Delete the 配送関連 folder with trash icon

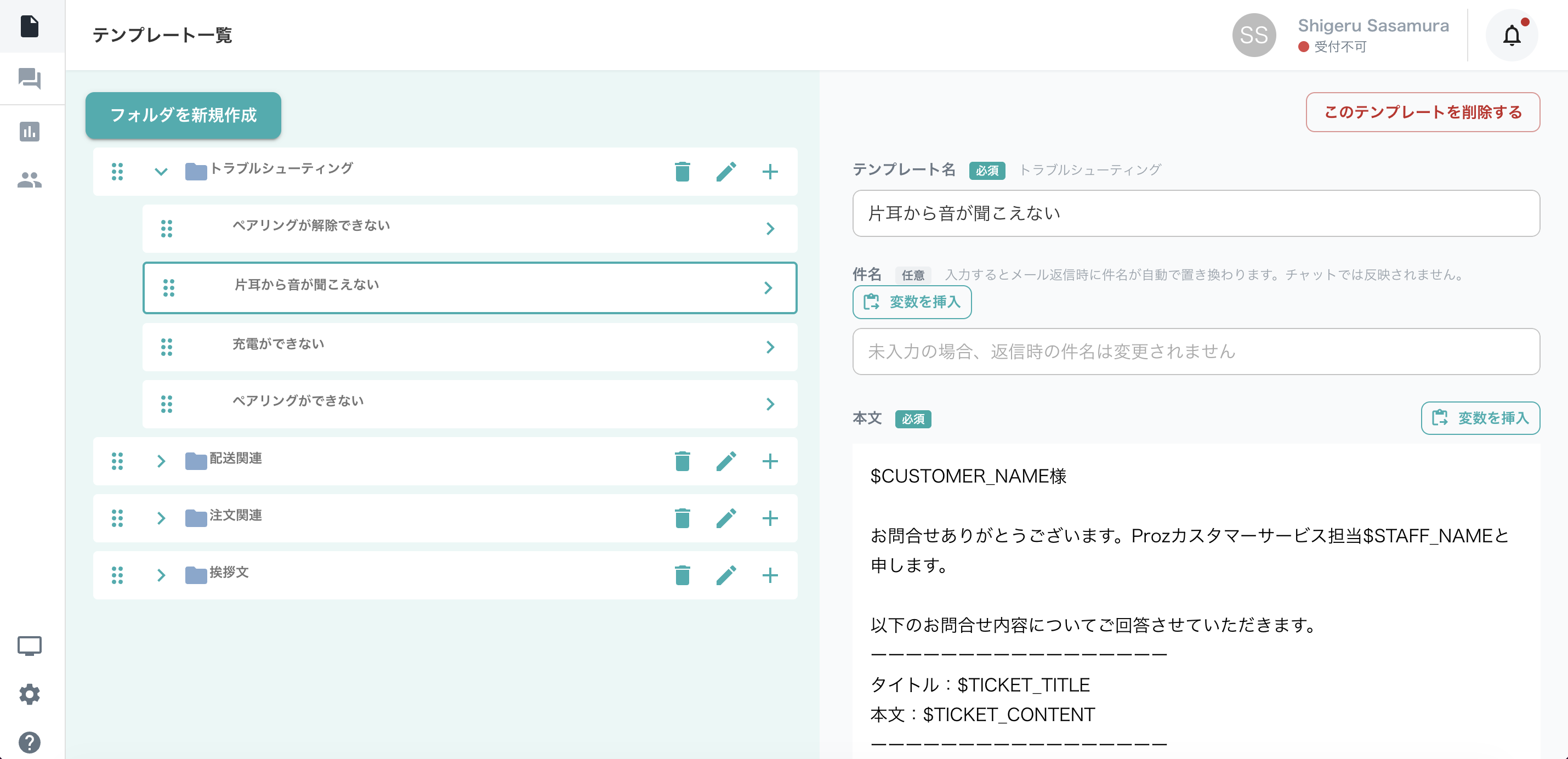pos(683,461)
